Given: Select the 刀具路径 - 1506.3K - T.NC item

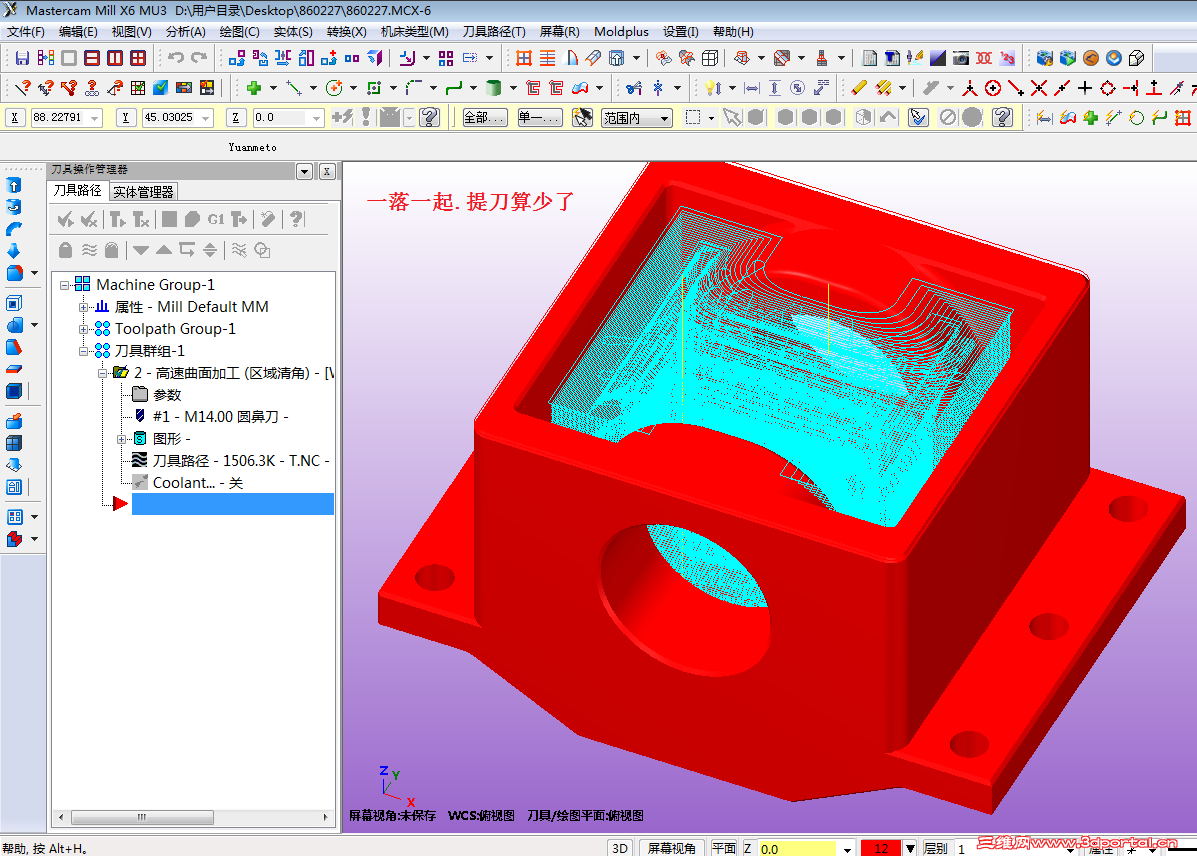Looking at the screenshot, I should pyautogui.click(x=240, y=460).
